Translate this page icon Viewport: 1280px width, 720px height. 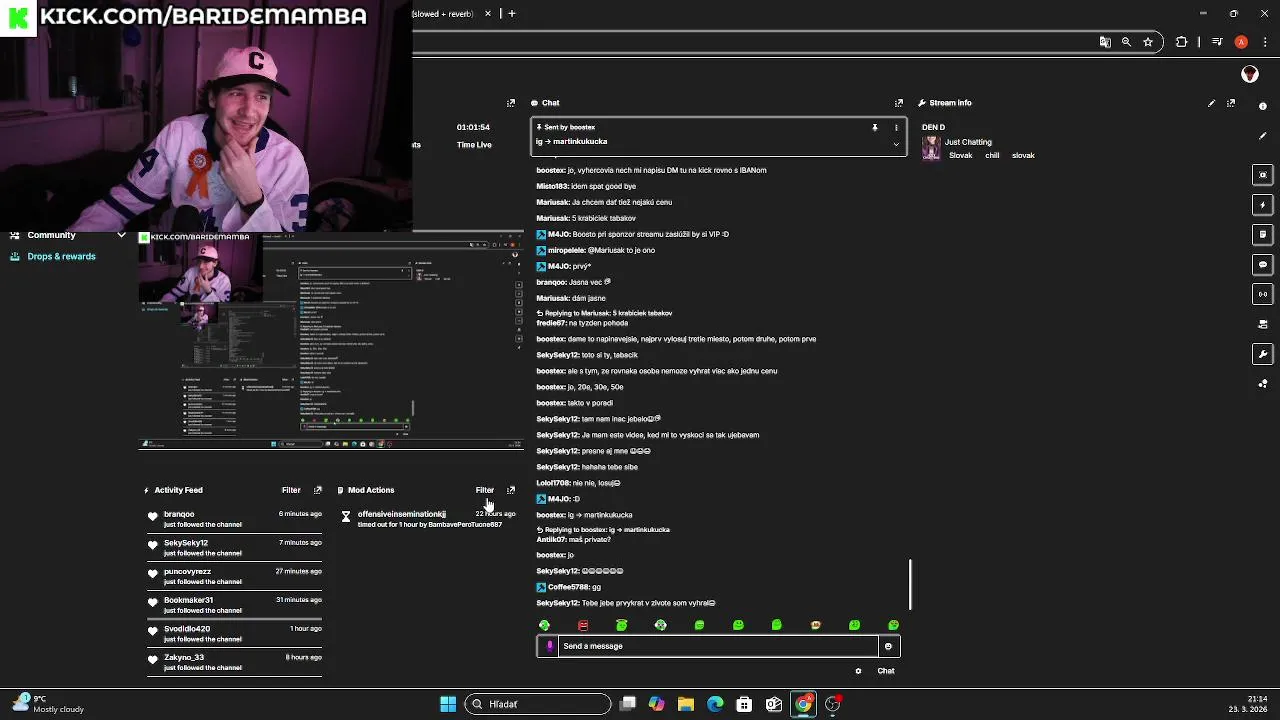(x=1104, y=42)
